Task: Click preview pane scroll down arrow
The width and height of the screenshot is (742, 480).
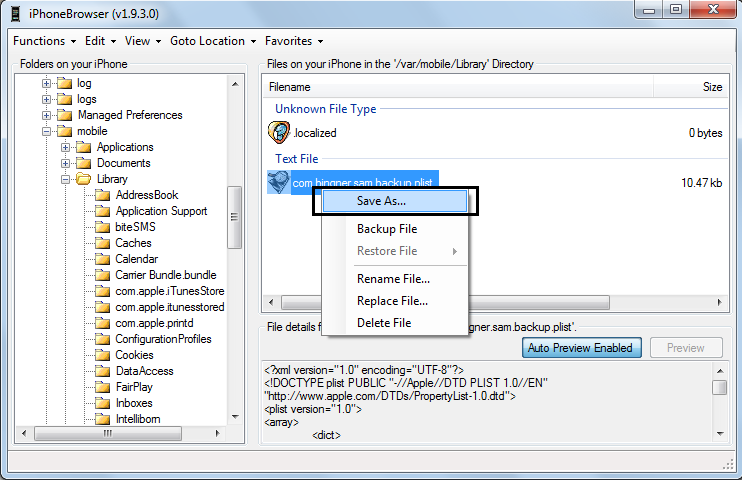Action: (x=720, y=434)
